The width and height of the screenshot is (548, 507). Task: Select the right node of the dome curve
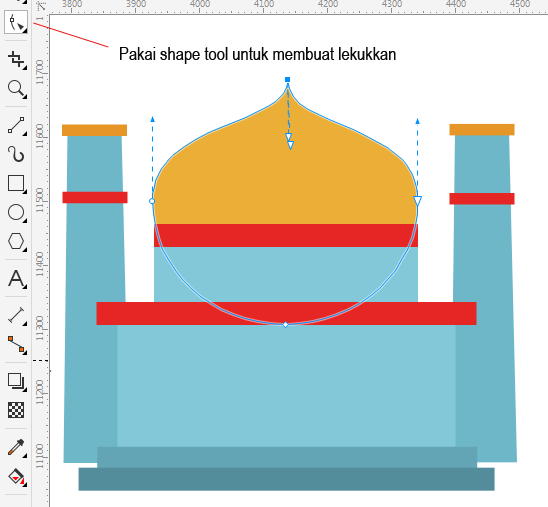417,201
